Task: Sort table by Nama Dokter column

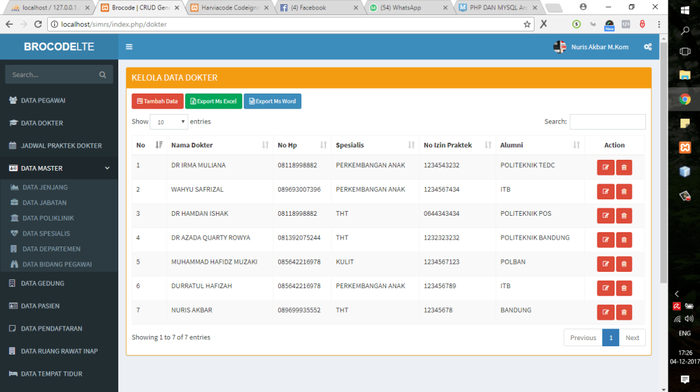Action: 220,145
